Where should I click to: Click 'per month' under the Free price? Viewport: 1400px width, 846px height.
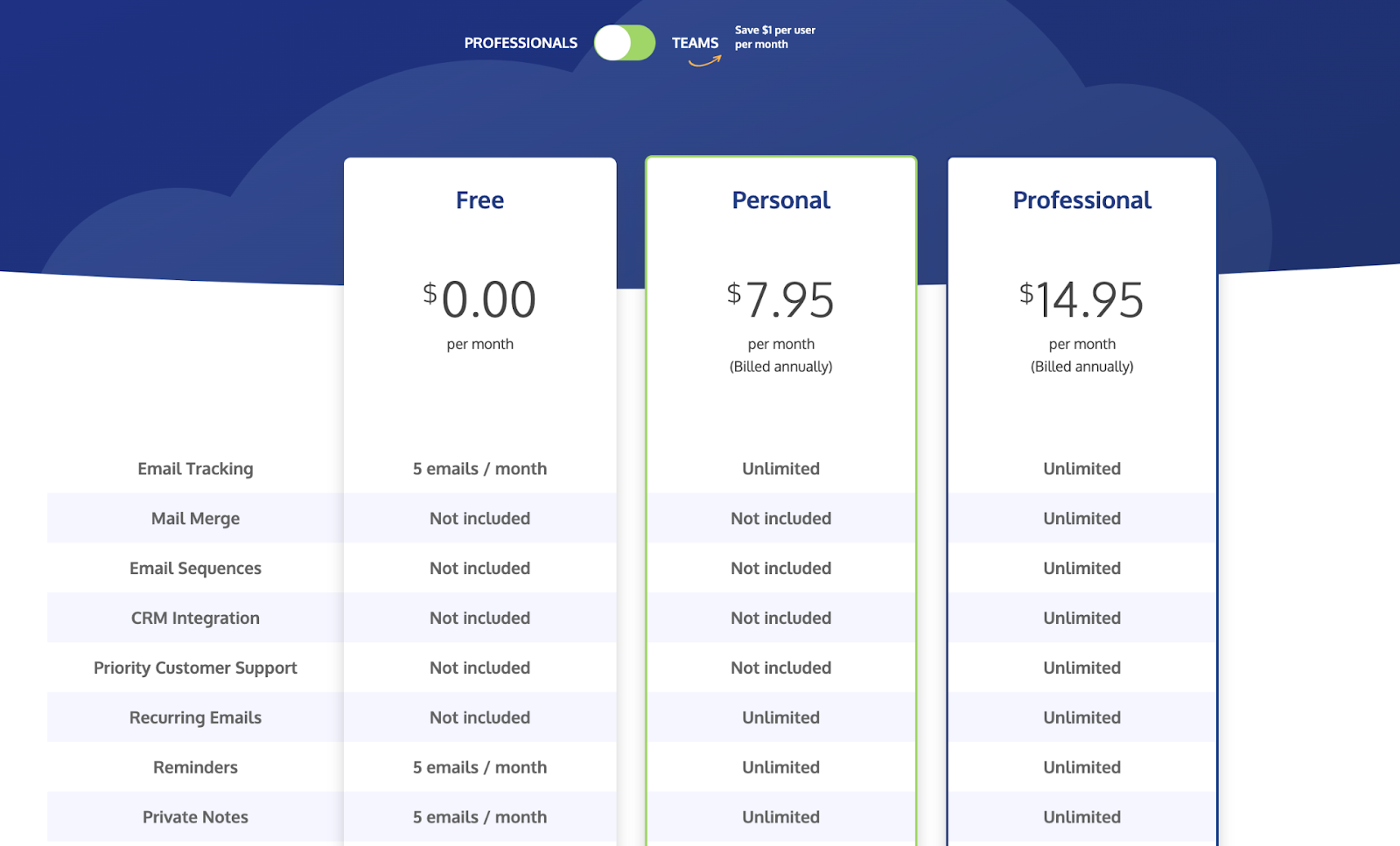coord(480,344)
